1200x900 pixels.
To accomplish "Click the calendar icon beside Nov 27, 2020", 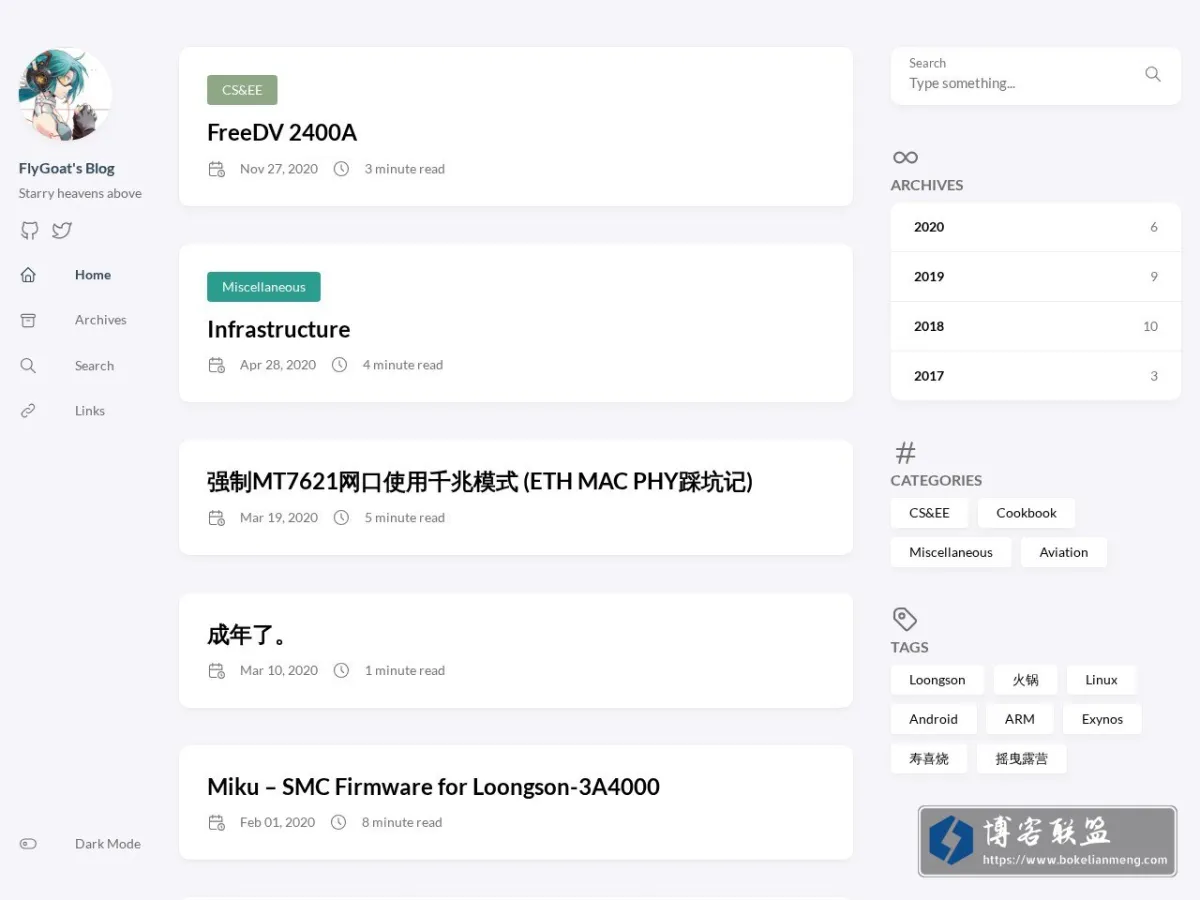I will [216, 169].
